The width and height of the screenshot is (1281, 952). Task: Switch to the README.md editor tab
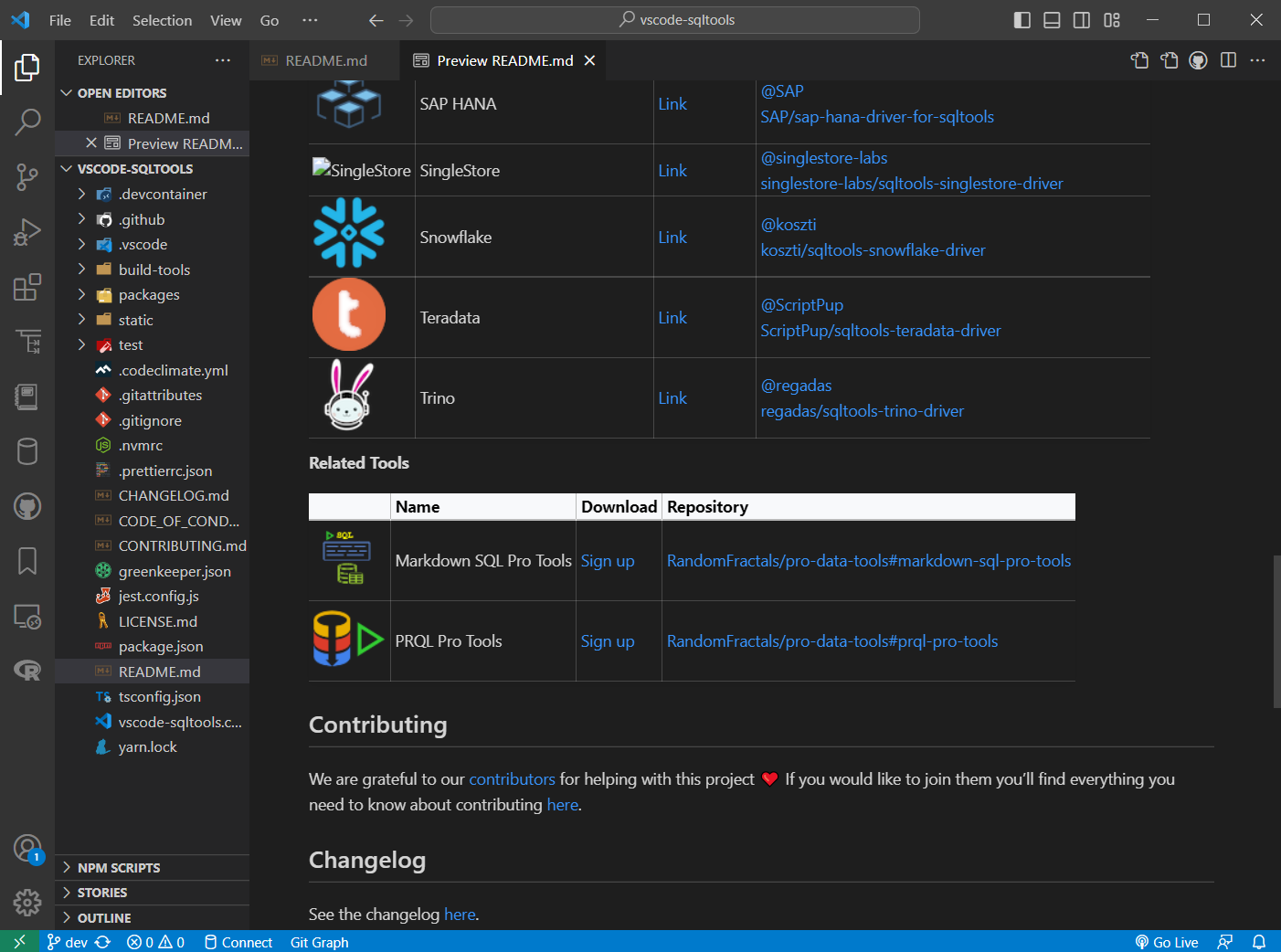[x=324, y=60]
